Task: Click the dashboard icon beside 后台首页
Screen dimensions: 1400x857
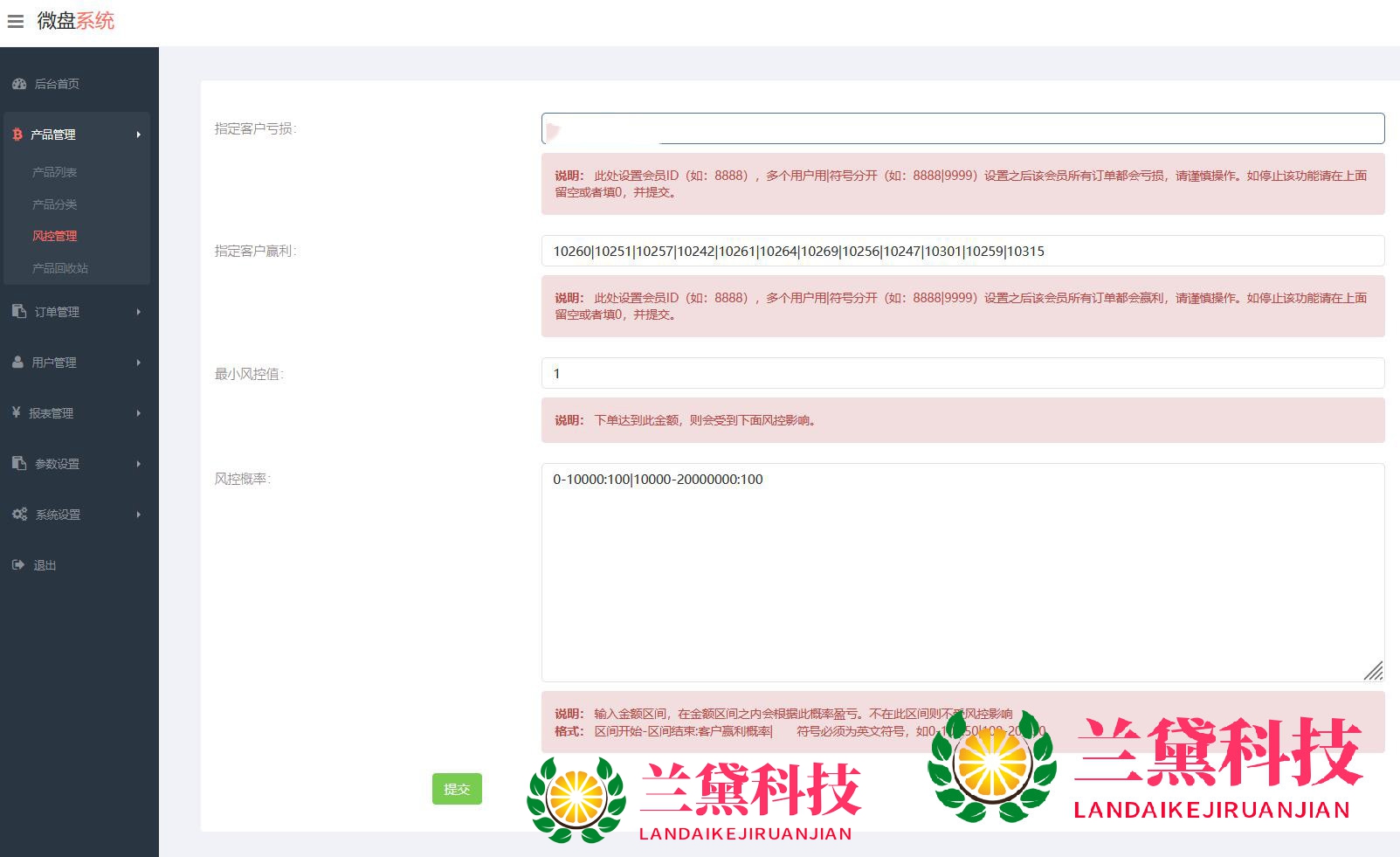Action: [19, 84]
